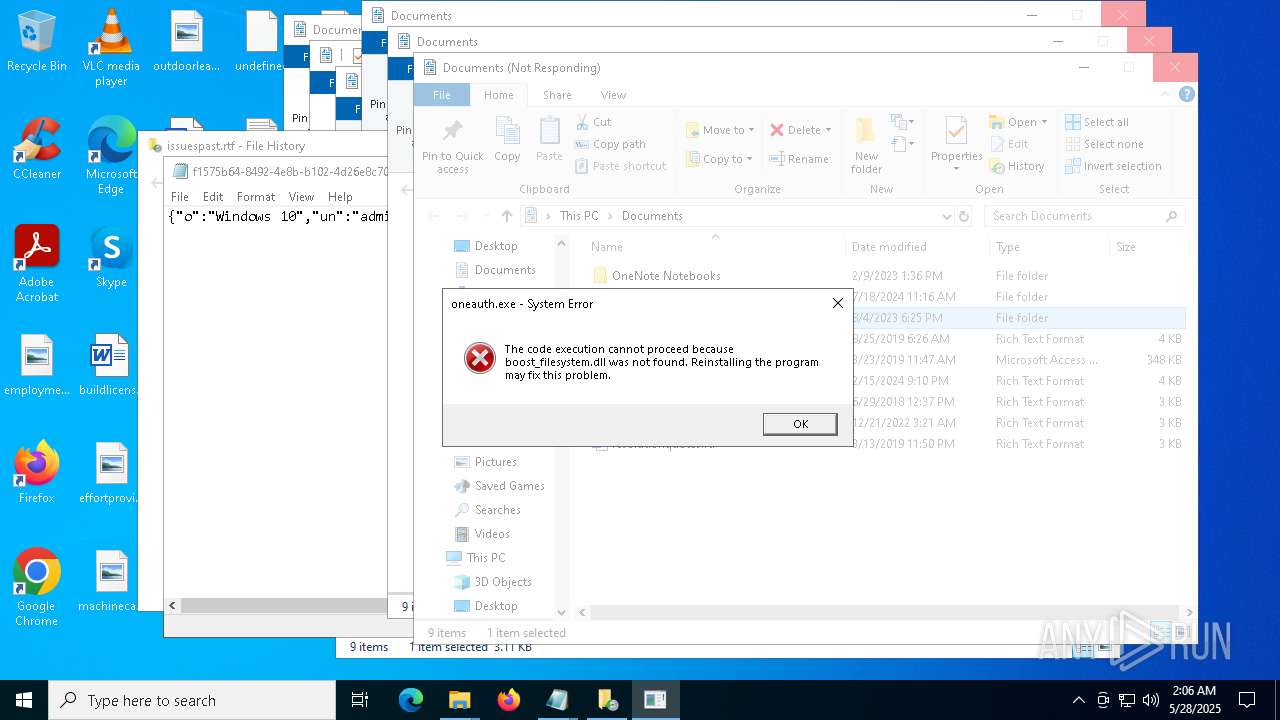Open the Delete dropdown arrow

pyautogui.click(x=828, y=130)
